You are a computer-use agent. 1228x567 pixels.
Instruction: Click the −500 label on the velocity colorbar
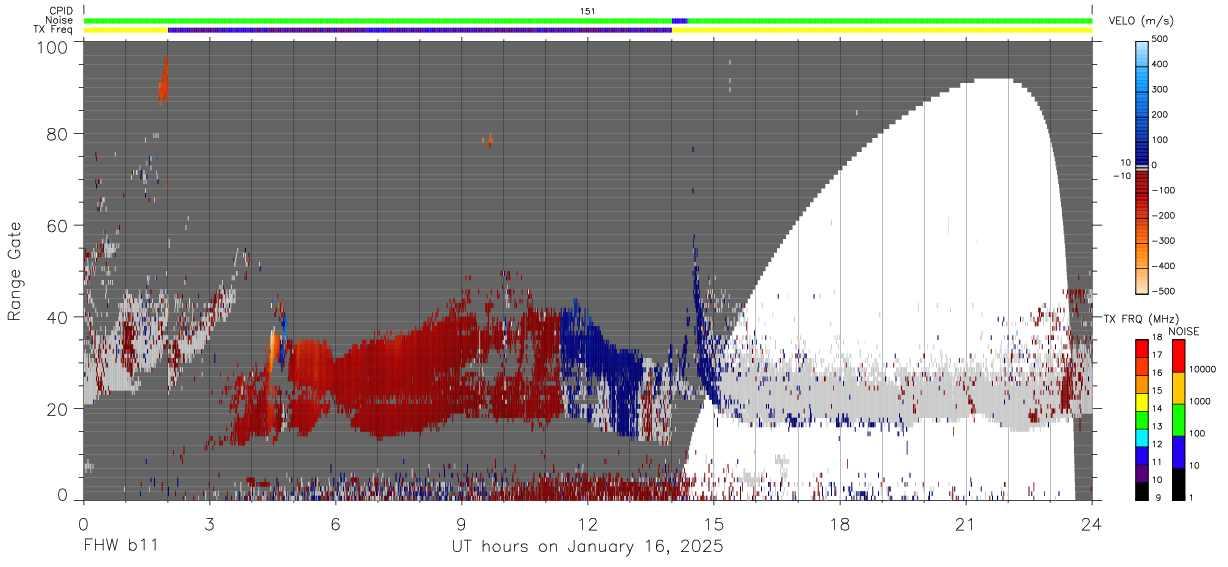pos(1163,291)
